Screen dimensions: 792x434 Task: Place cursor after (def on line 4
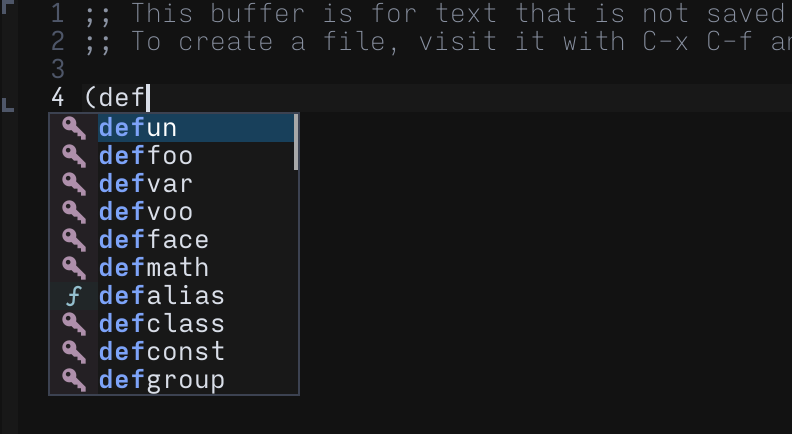(x=148, y=98)
